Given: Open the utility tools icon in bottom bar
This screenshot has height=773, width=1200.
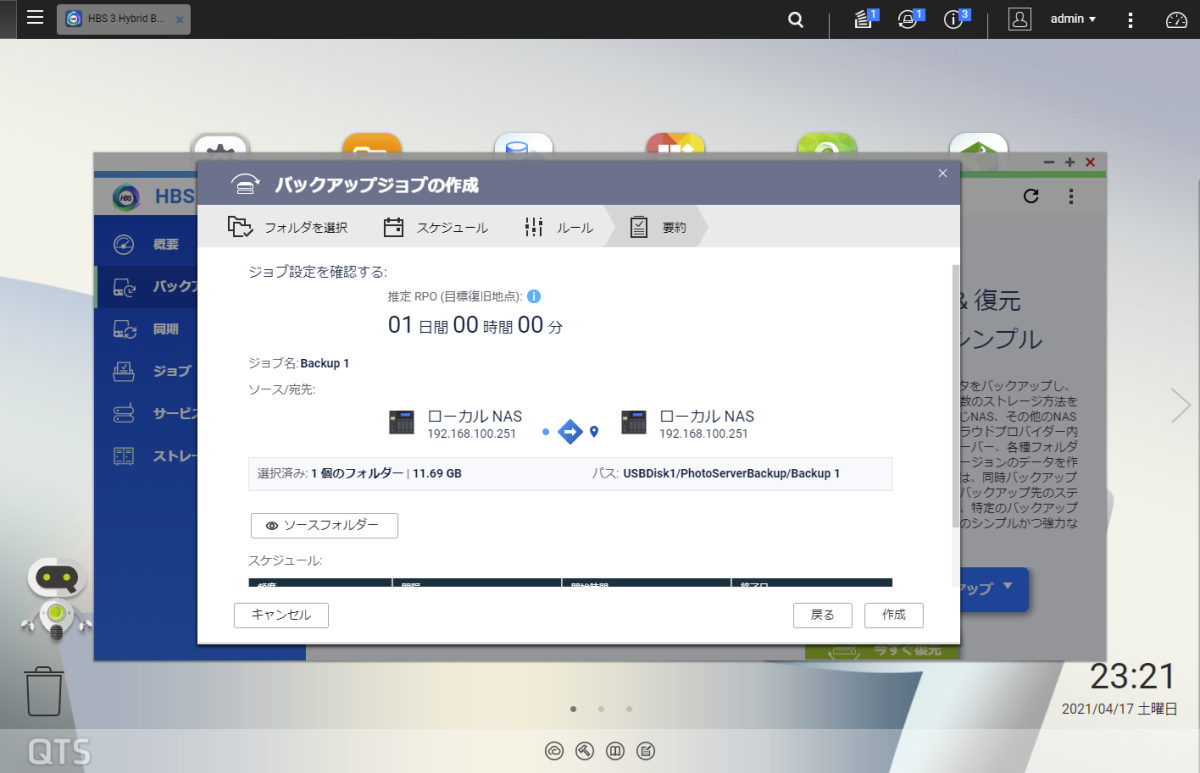Looking at the screenshot, I should point(585,751).
